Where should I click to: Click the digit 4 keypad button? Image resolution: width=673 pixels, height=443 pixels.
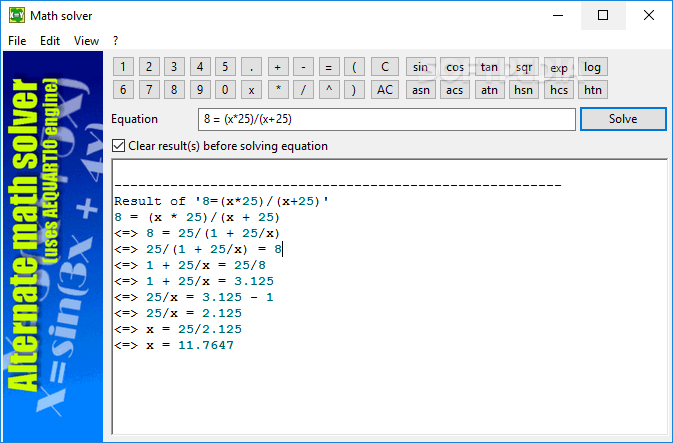(x=200, y=67)
